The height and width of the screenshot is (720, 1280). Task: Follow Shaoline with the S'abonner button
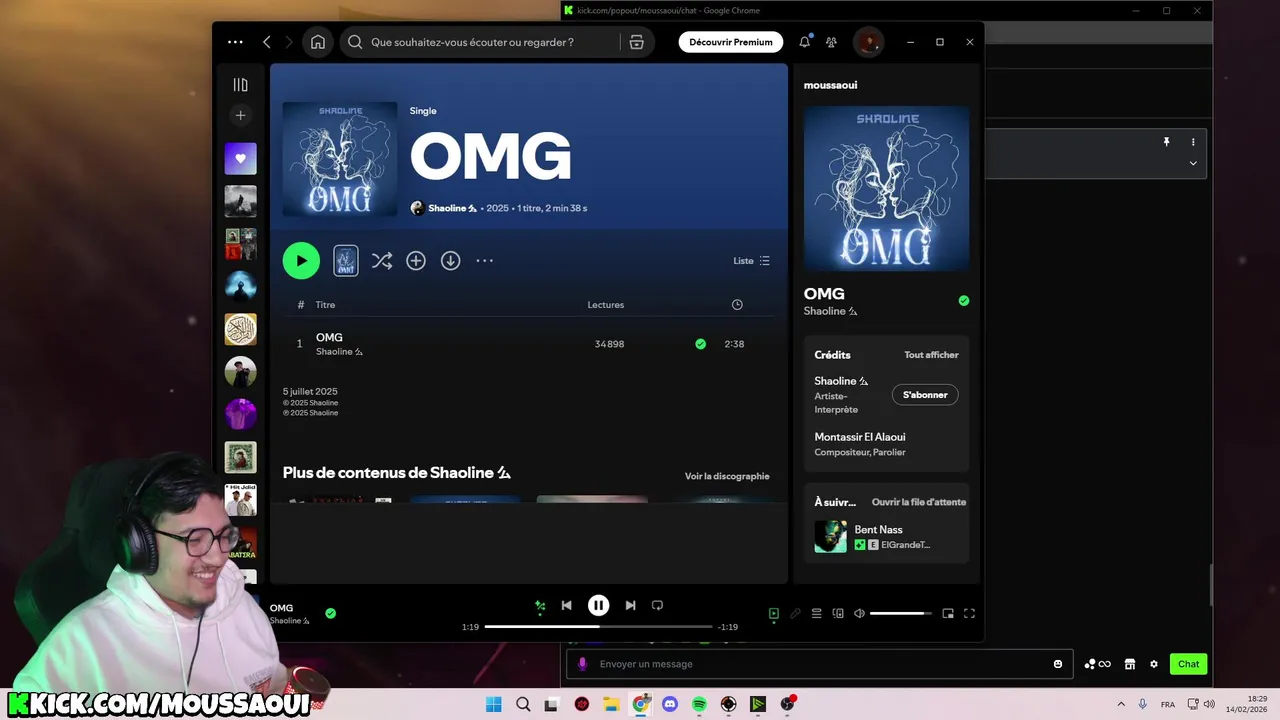(925, 395)
